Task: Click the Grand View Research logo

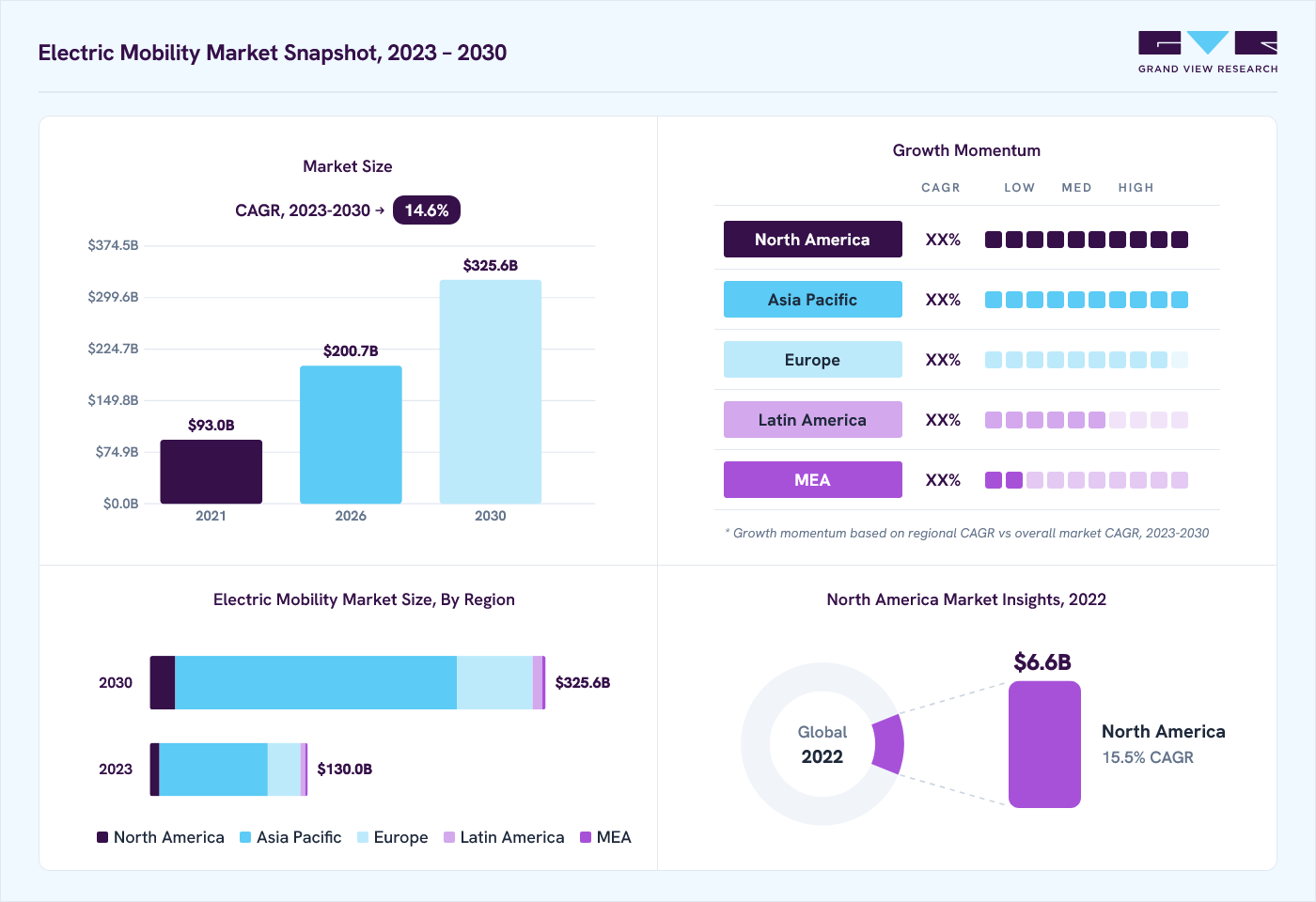Action: click(1208, 53)
